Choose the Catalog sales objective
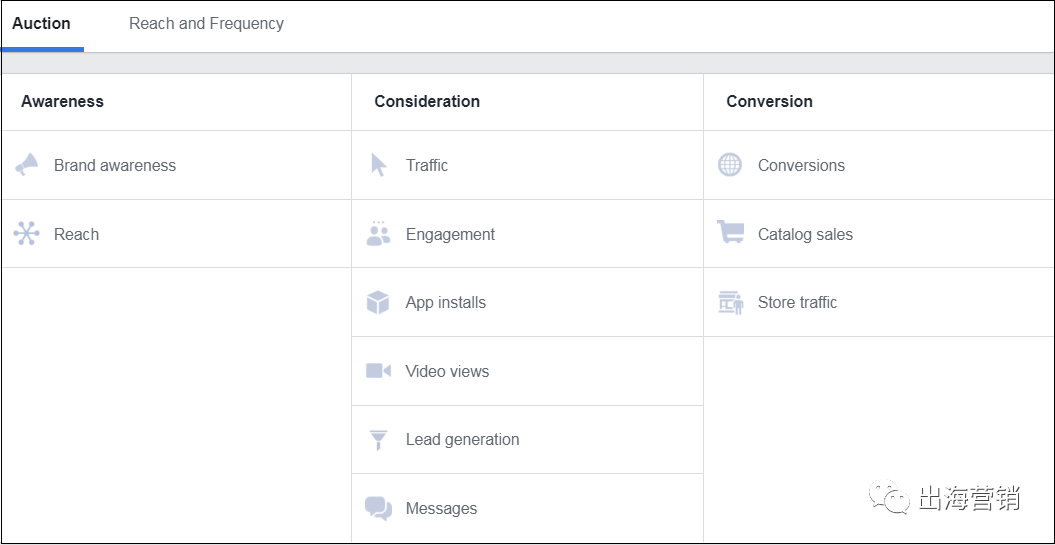Screen dimensions: 1055x545 coord(805,234)
